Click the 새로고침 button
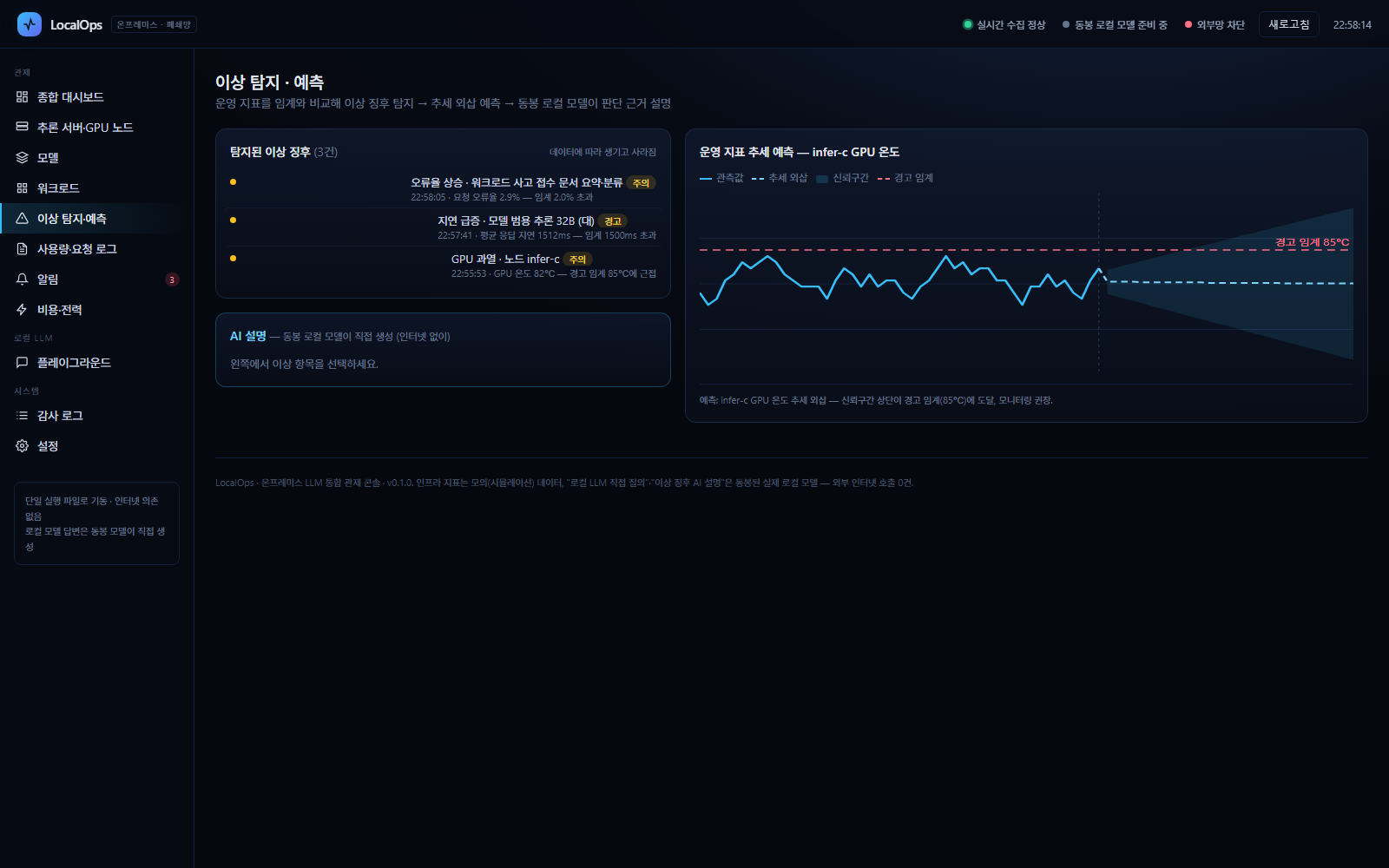The image size is (1389, 868). tap(1289, 24)
